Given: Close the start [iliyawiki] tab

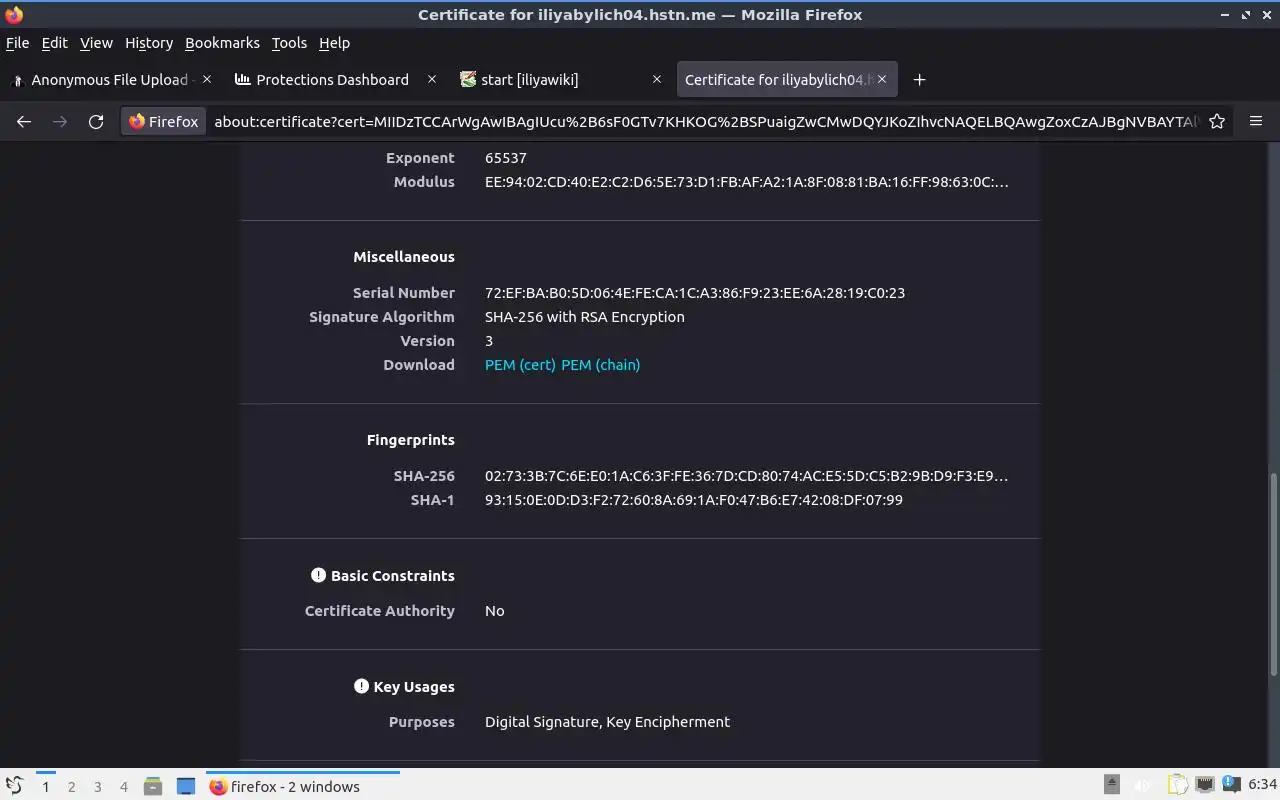Looking at the screenshot, I should coord(657,79).
